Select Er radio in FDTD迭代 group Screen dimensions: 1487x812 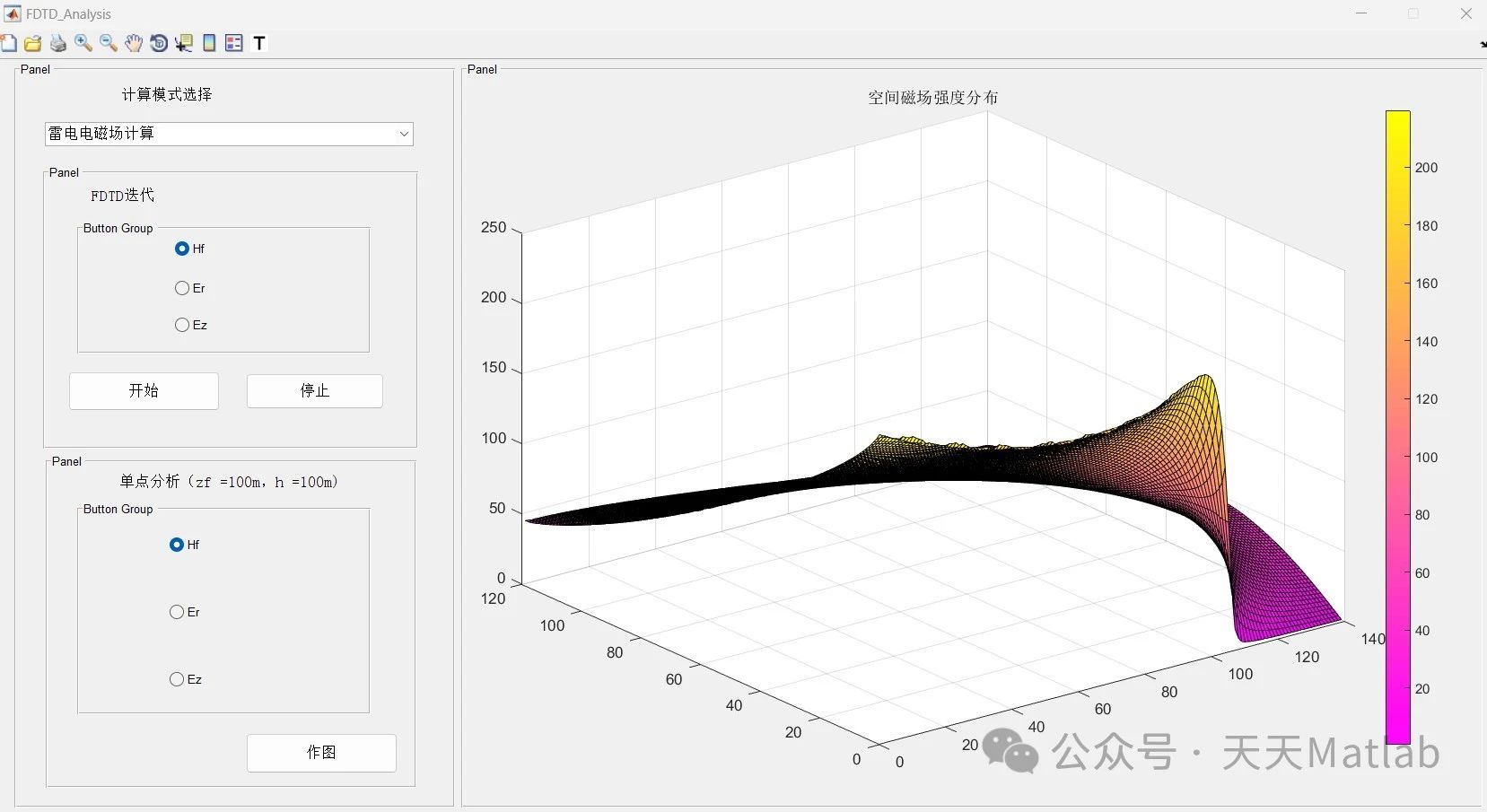[182, 288]
